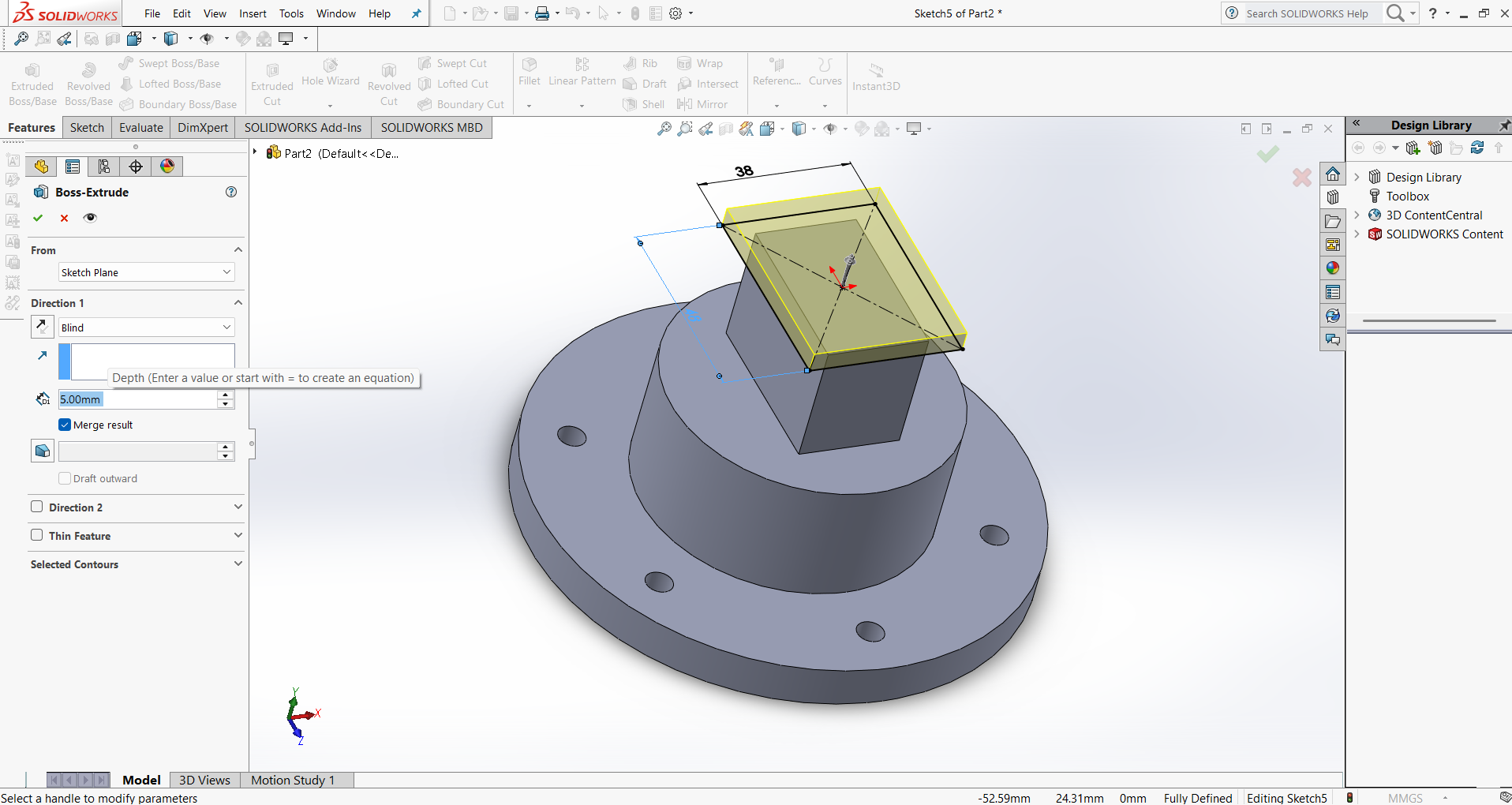Toggle detailed preview eye icon
The width and height of the screenshot is (1512, 805).
[91, 218]
